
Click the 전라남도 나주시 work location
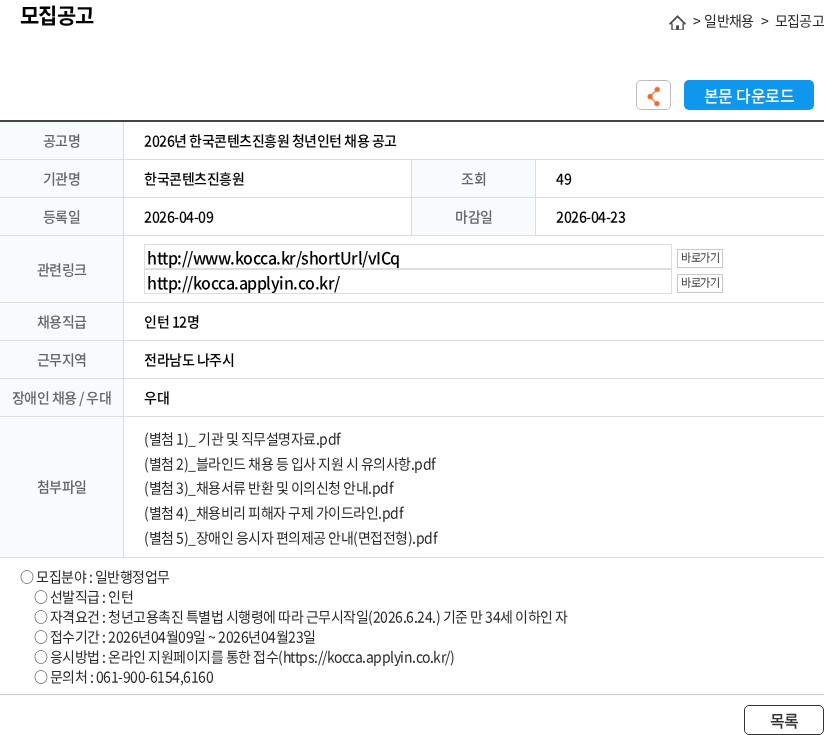click(189, 360)
